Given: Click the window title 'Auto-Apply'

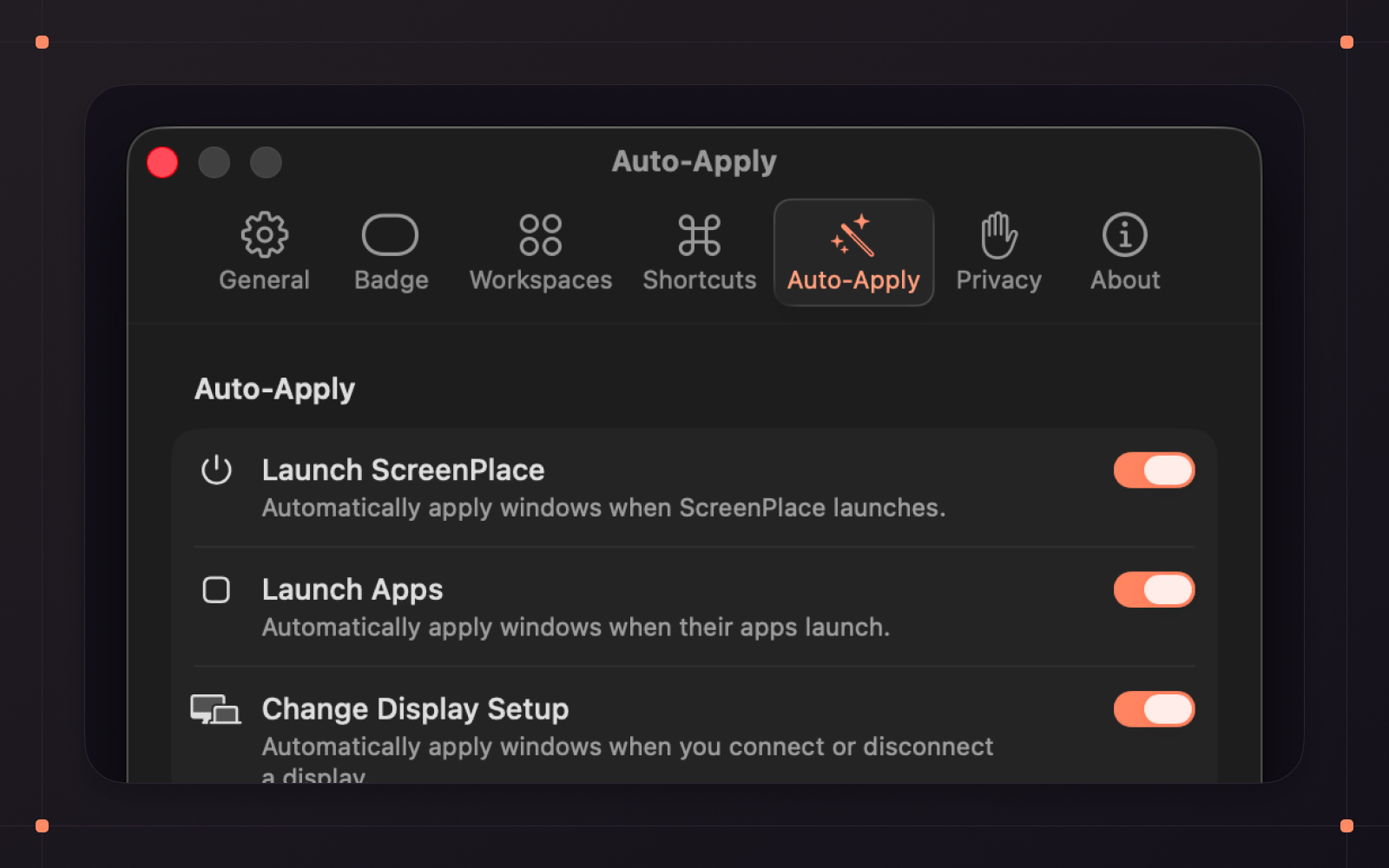Looking at the screenshot, I should pyautogui.click(x=694, y=162).
